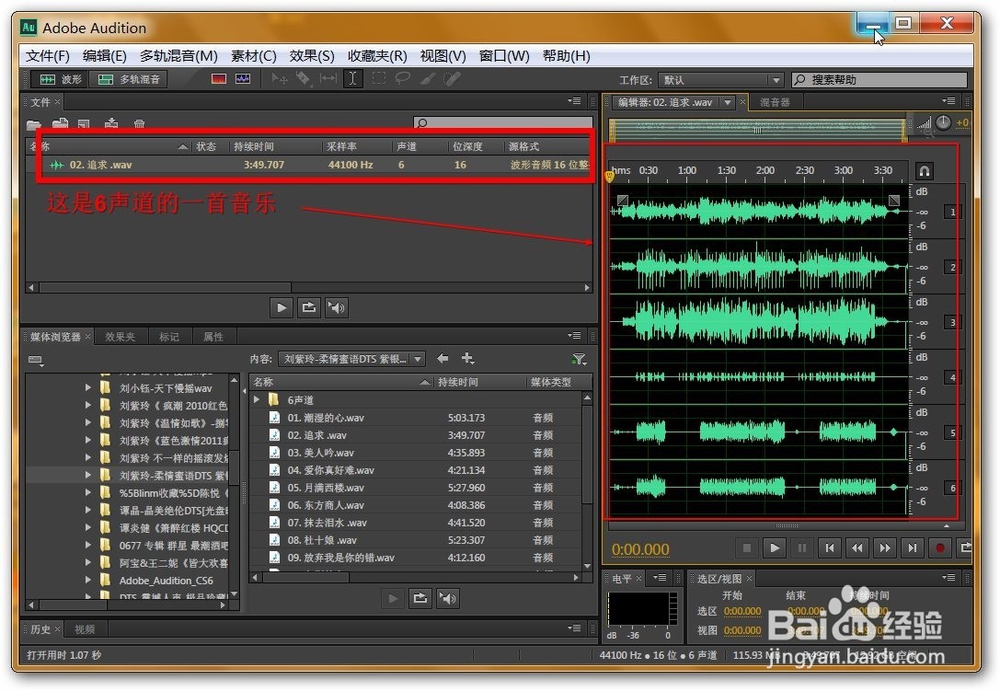Expand the Adobe_Audition_CS6 folder

tap(88, 580)
